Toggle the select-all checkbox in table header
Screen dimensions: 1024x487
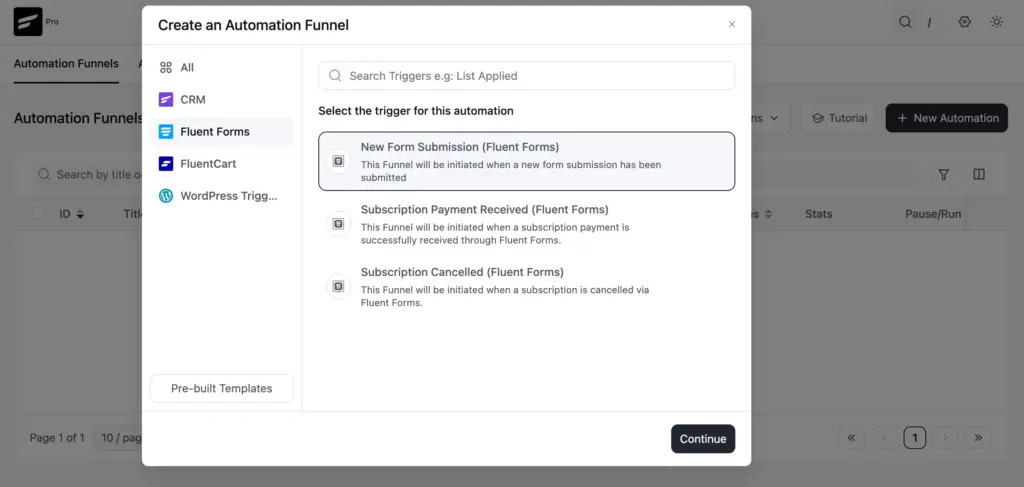(38, 214)
